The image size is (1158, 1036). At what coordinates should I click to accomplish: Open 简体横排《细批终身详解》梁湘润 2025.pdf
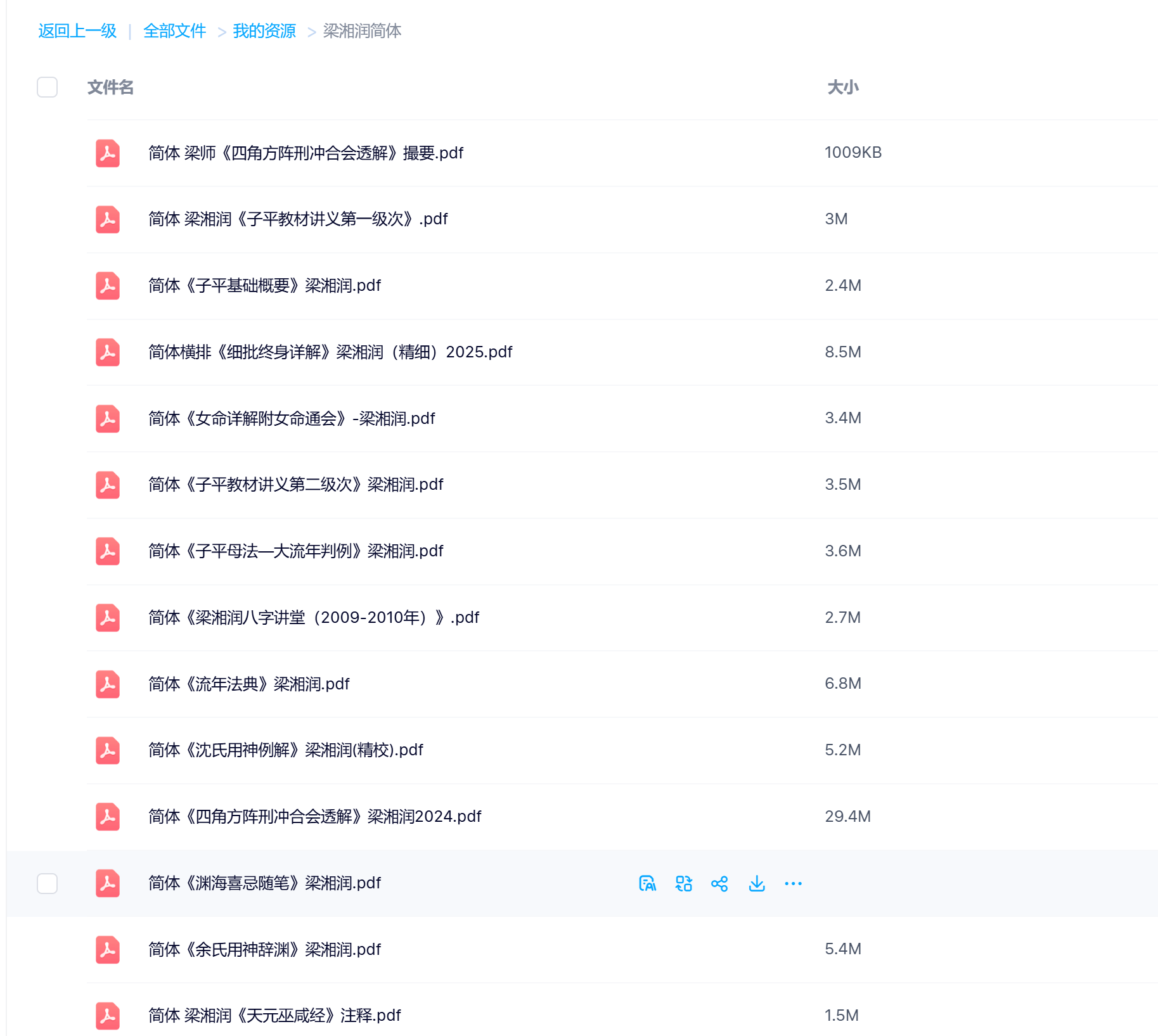click(330, 352)
